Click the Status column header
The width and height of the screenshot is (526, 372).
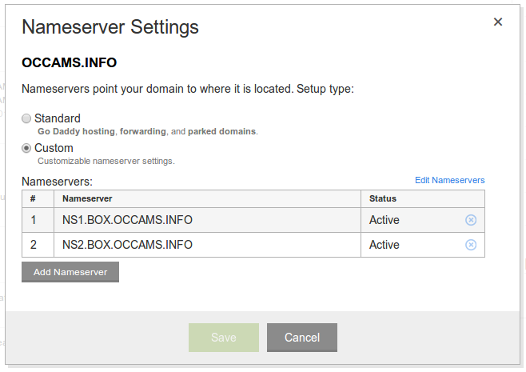[x=423, y=199]
